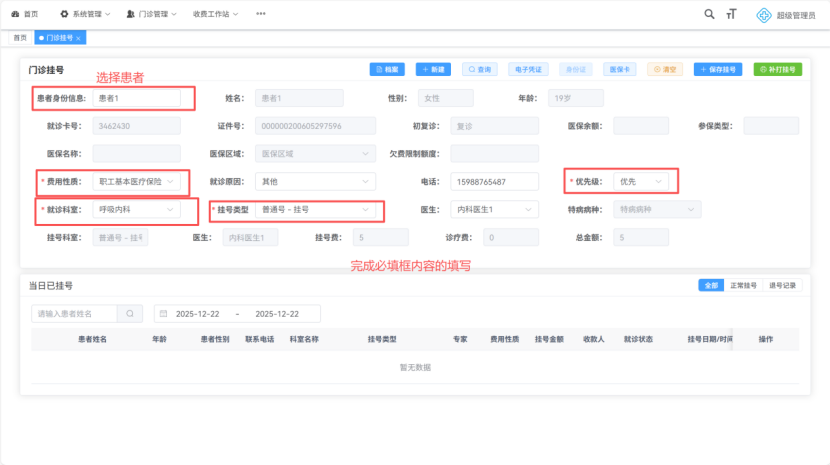Click the font size icon in header
This screenshot has width=830, height=465.
coord(731,14)
